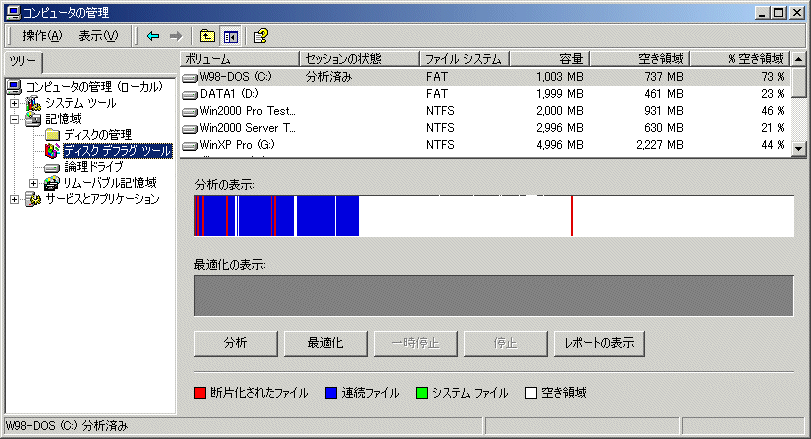This screenshot has width=811, height=439.
Task: Click the ディスクの管理 folder icon
Action: click(x=52, y=135)
